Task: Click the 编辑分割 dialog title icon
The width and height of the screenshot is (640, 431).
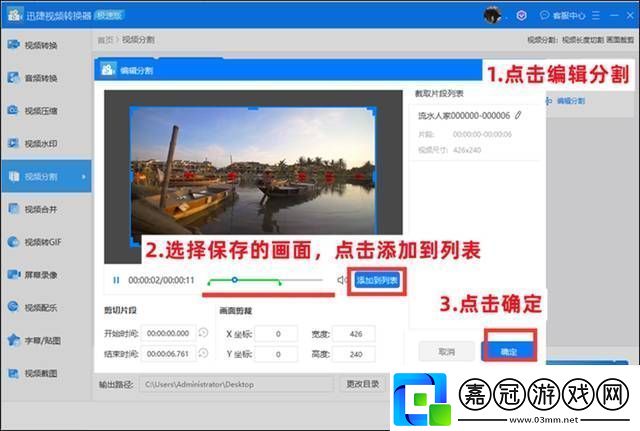Action: 108,70
